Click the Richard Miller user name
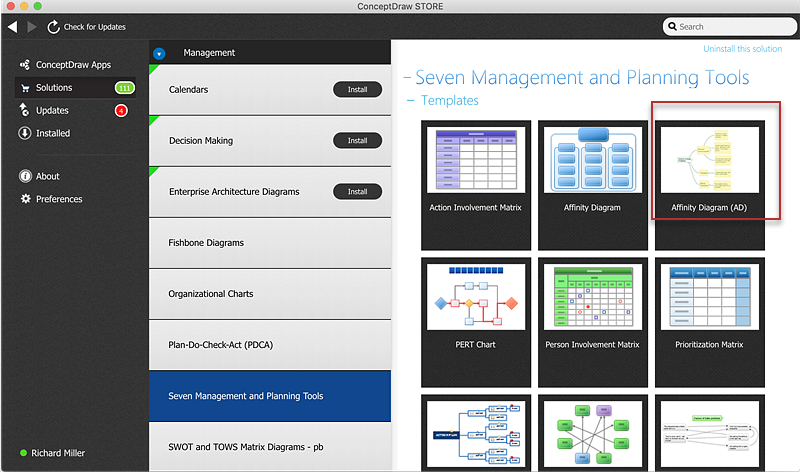This screenshot has height=472, width=800. 58,453
